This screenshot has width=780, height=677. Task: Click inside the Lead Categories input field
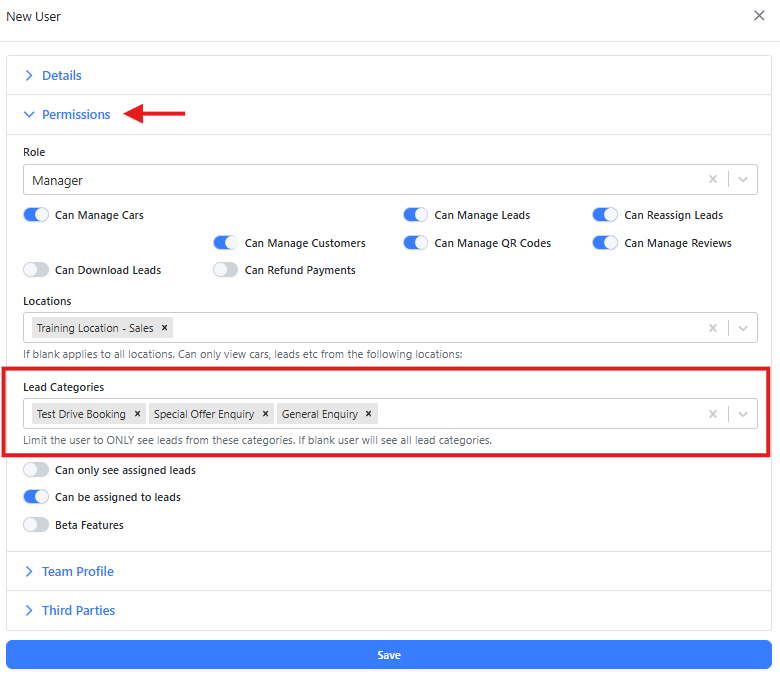pos(540,414)
